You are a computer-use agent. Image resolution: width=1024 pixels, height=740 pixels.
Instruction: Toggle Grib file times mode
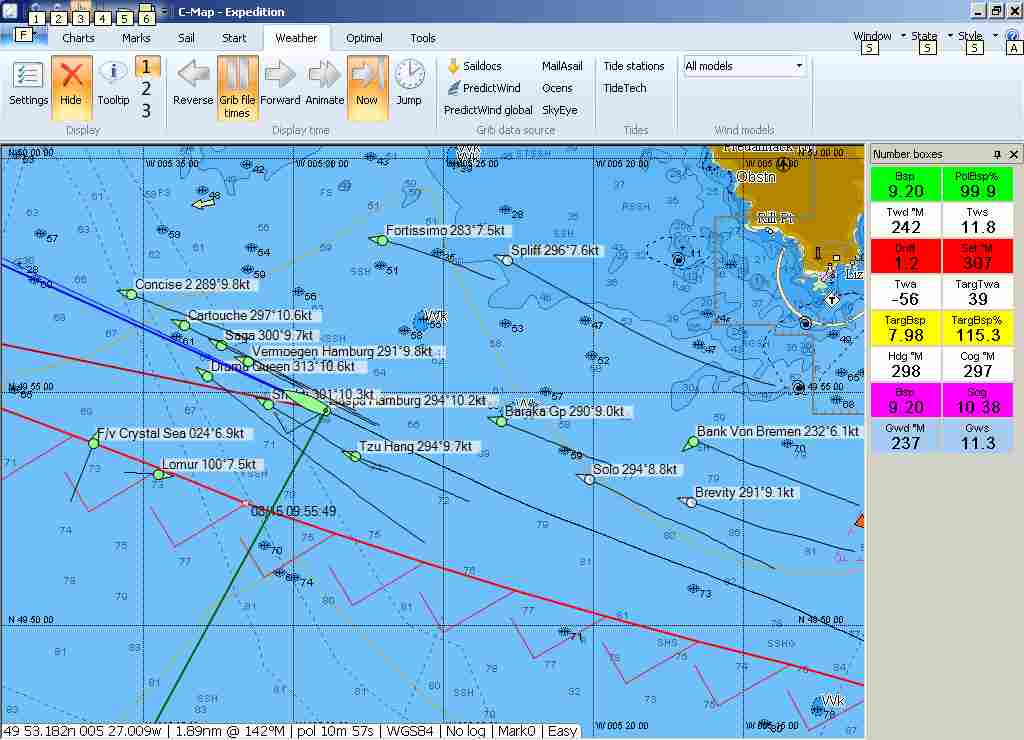tap(237, 86)
